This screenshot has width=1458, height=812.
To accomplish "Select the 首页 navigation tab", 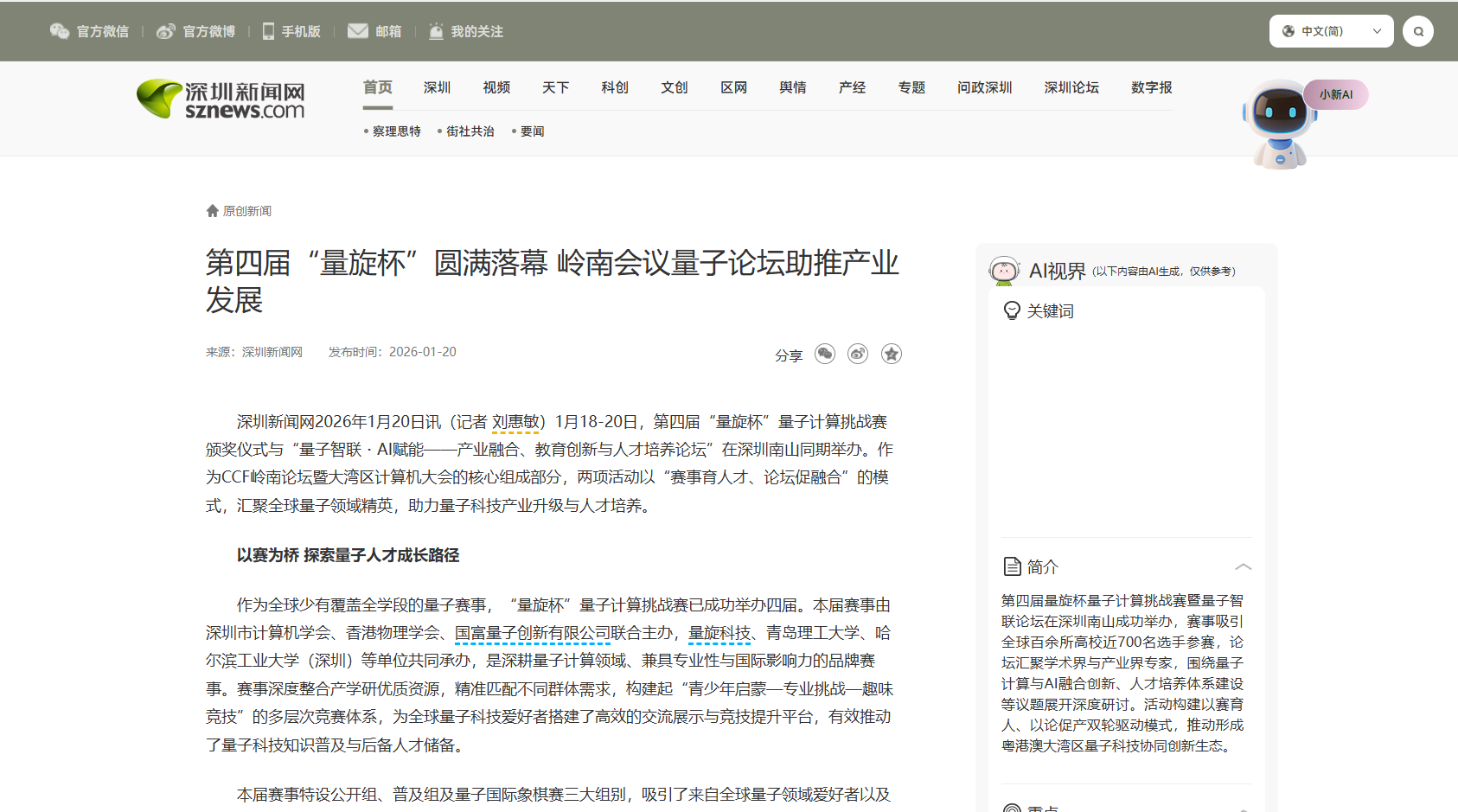I will point(377,87).
